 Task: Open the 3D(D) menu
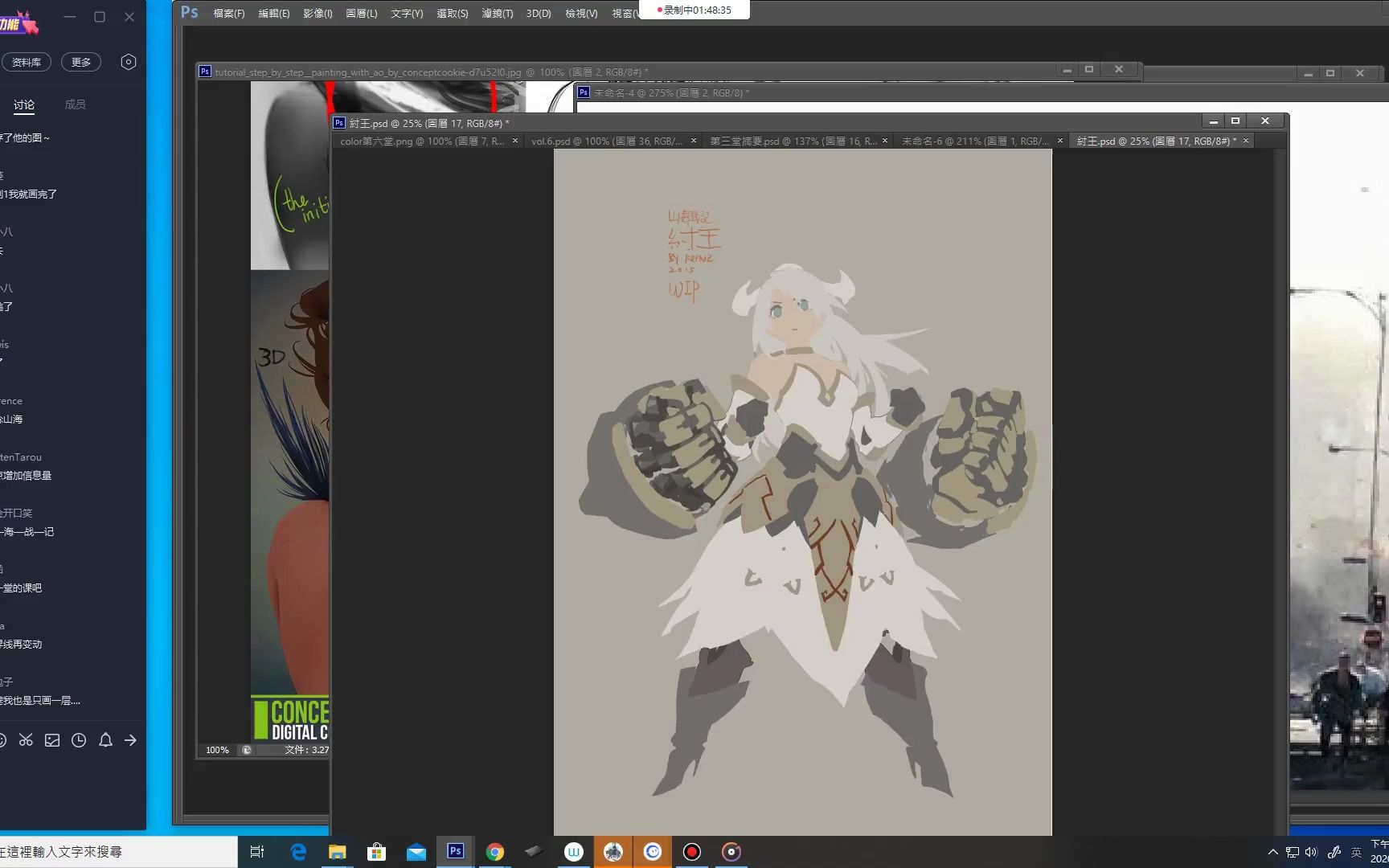(539, 14)
